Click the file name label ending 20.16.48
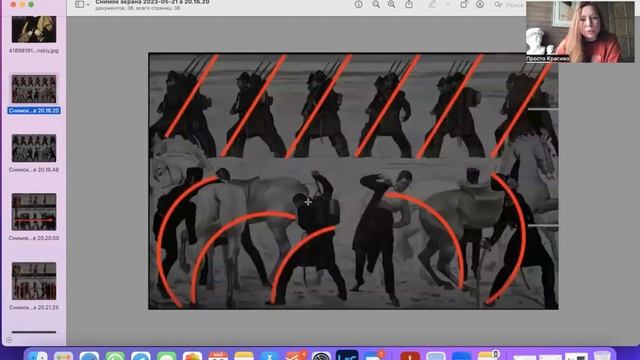 [x=34, y=170]
